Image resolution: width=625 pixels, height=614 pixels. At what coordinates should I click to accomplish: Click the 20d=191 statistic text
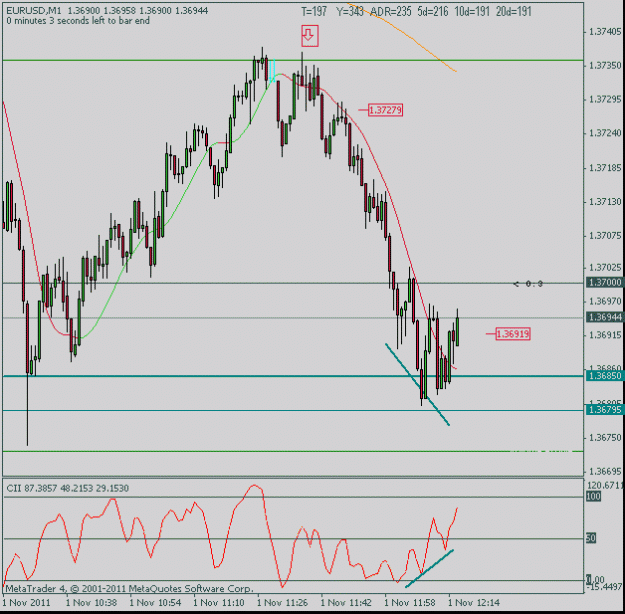[x=514, y=11]
